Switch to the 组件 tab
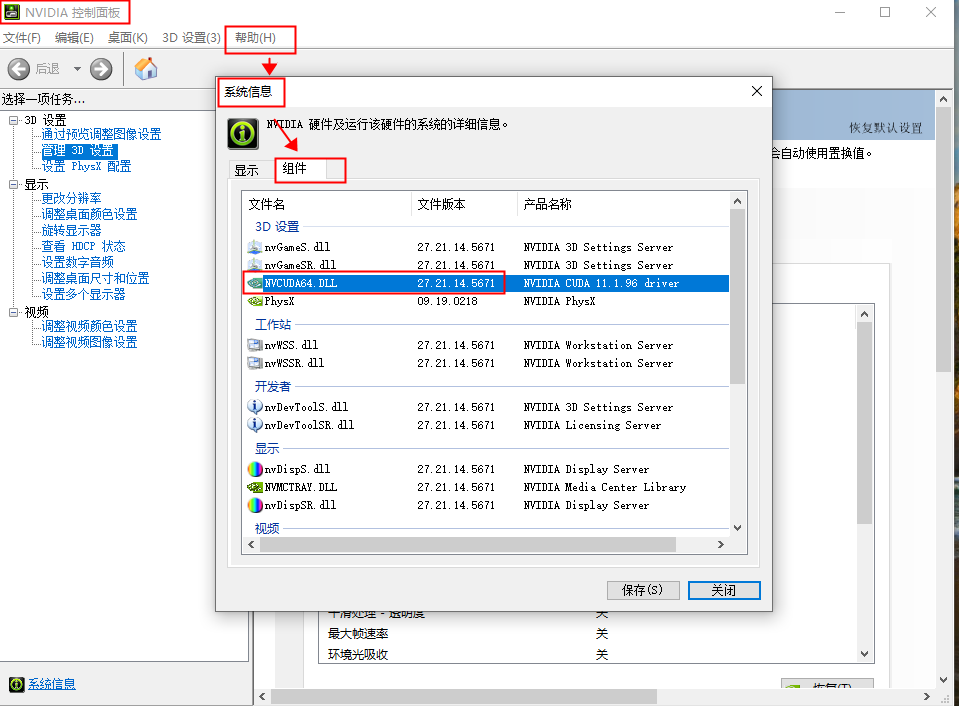This screenshot has height=706, width=959. (295, 168)
